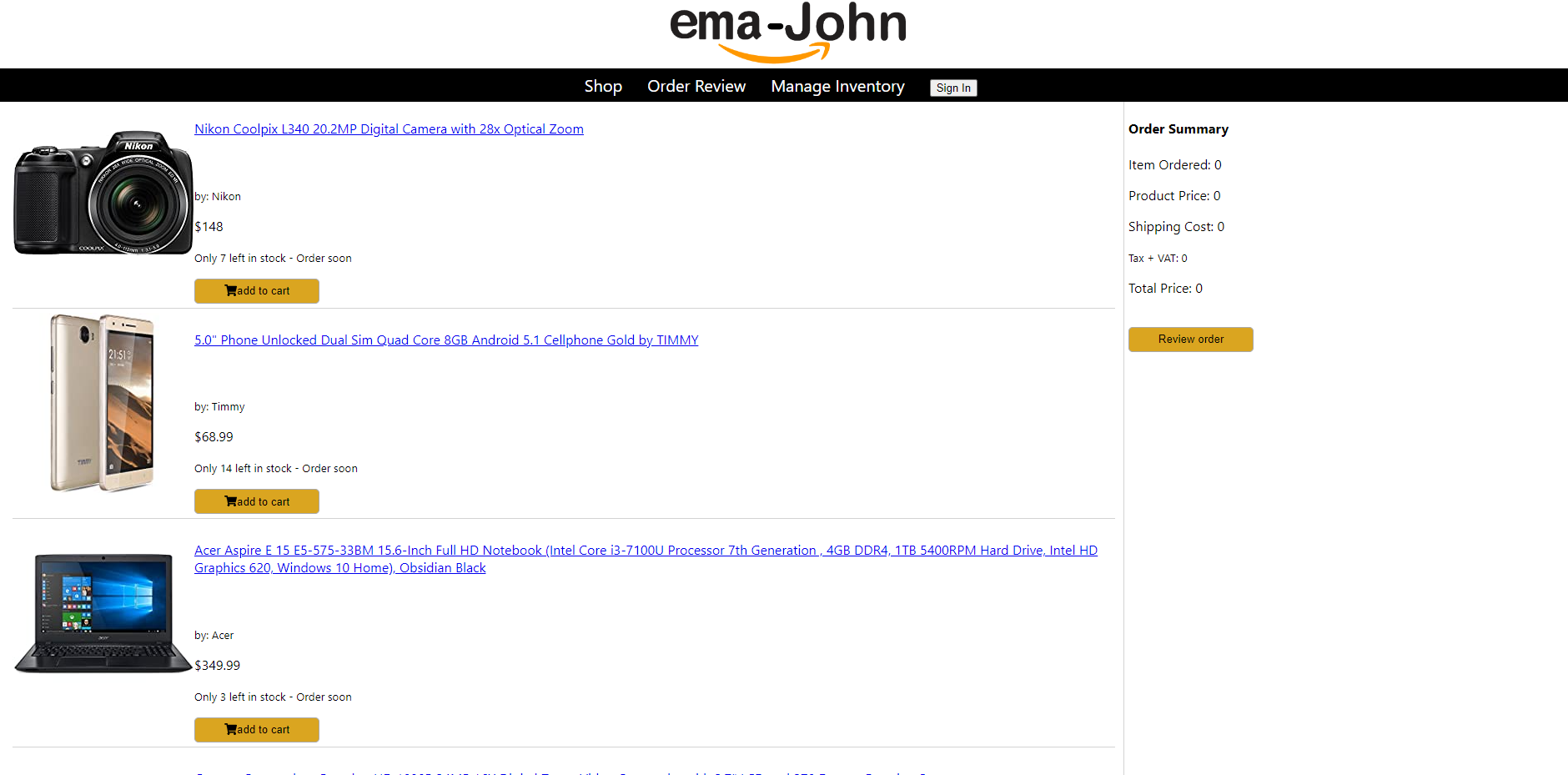Select the 'Item Ordered: 0' text
The width and height of the screenshot is (1568, 775).
[x=1175, y=165]
